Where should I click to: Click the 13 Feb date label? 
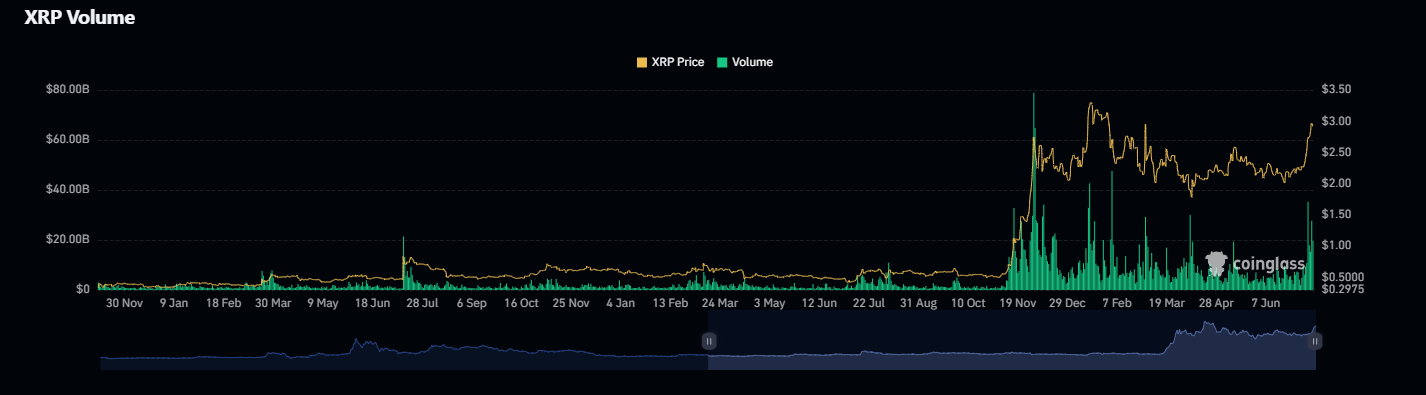click(670, 303)
